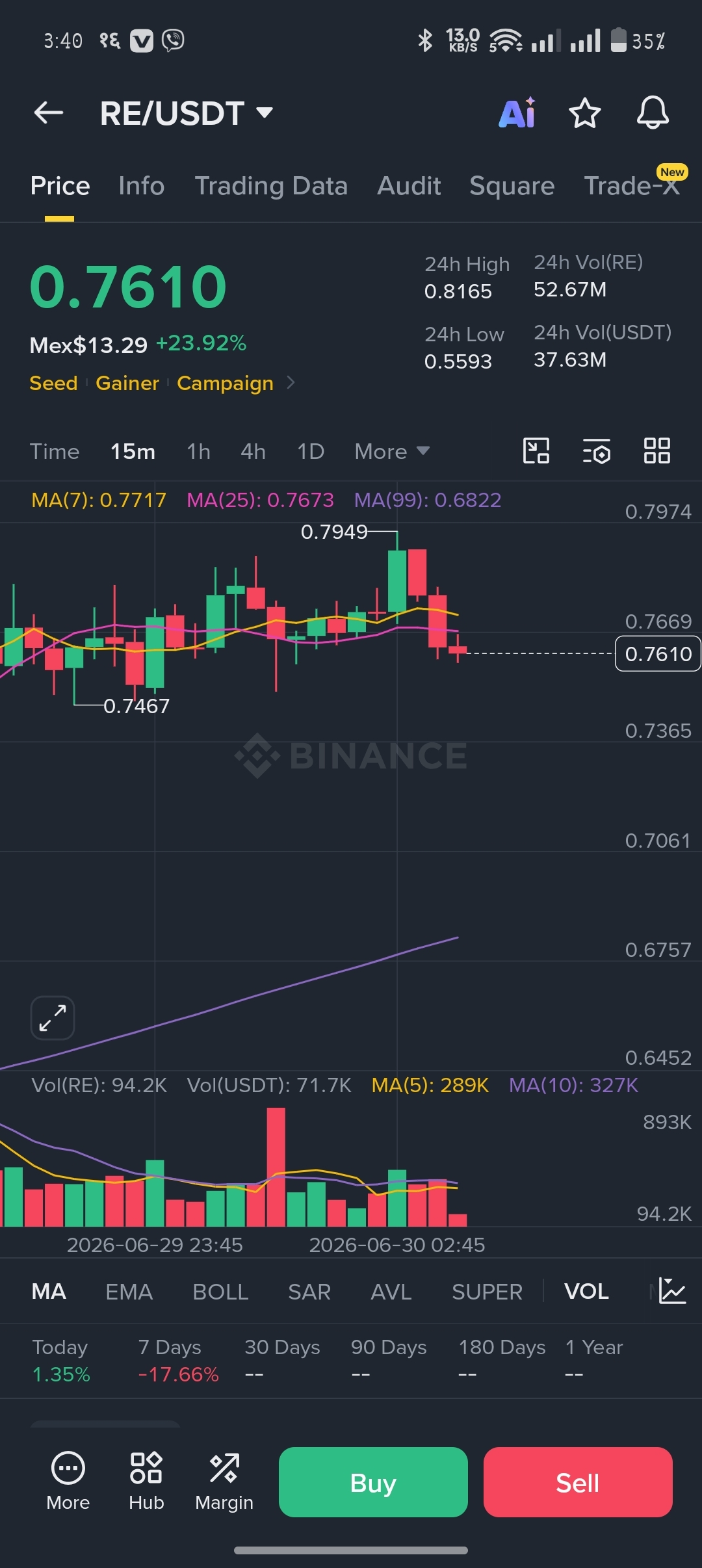Expand Seed Gainer Campaign tags arrow
Image resolution: width=702 pixels, height=1568 pixels.
point(291,383)
